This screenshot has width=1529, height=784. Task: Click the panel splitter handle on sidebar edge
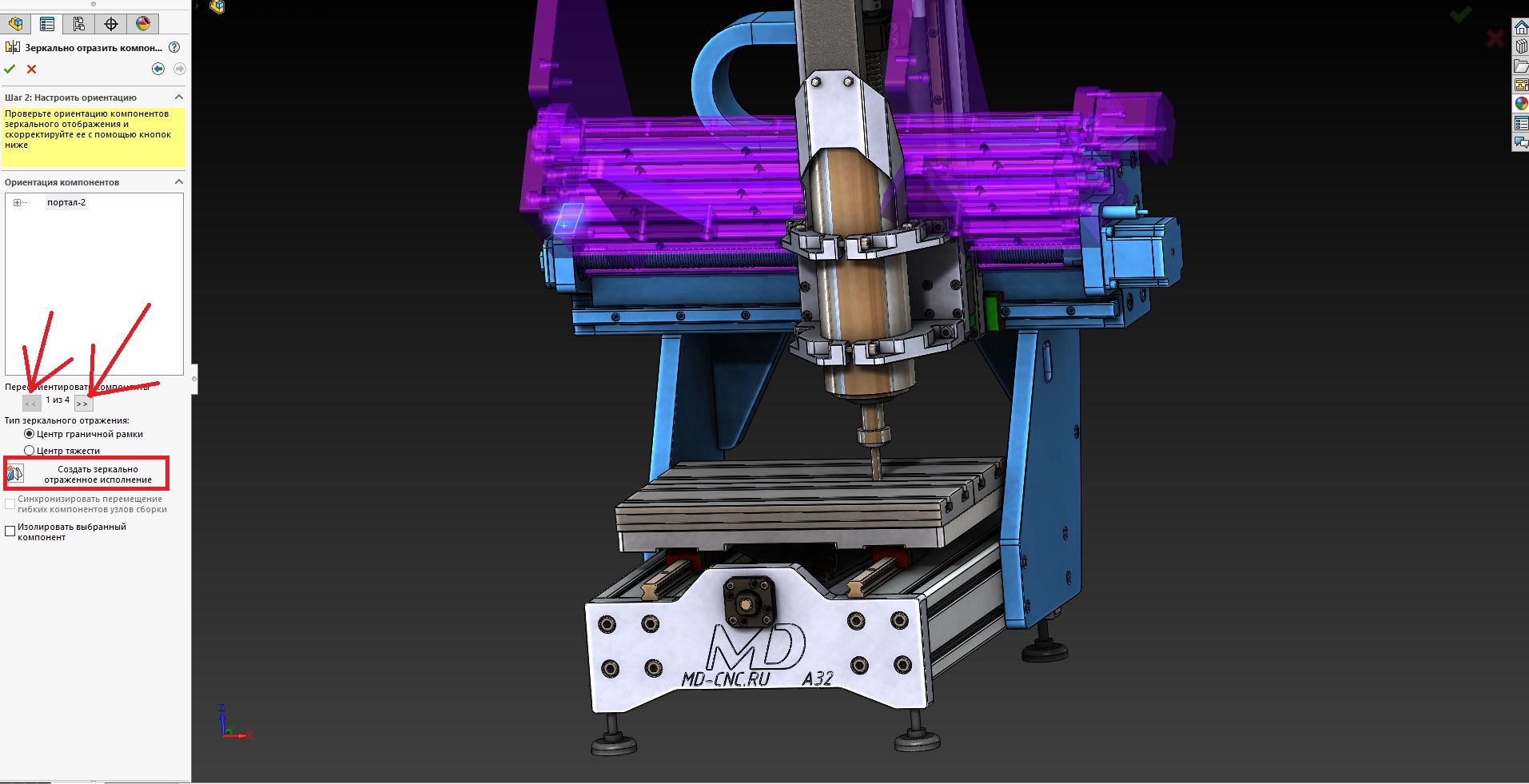pyautogui.click(x=194, y=379)
